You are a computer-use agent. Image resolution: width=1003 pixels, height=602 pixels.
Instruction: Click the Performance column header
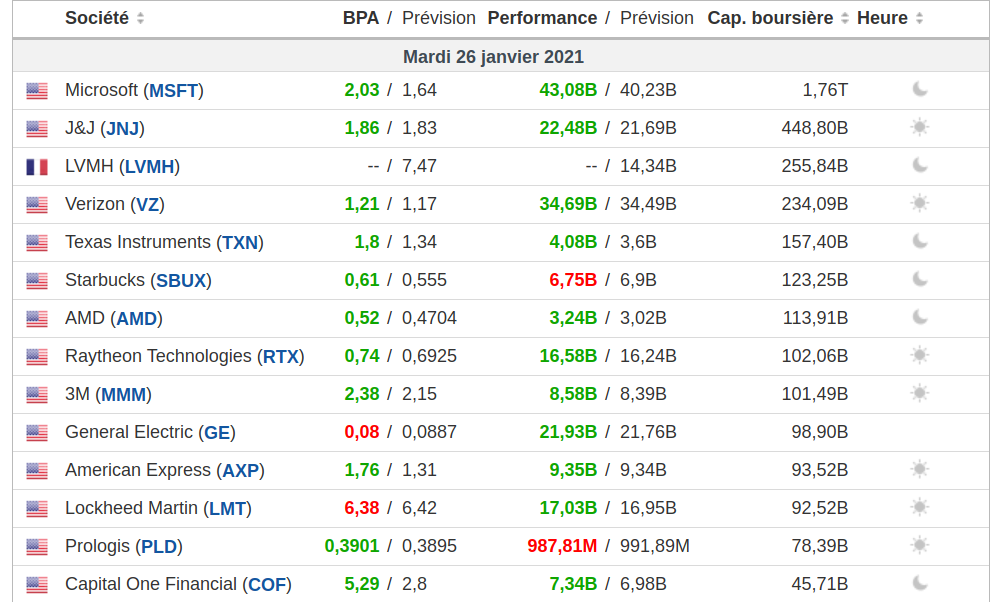coord(542,18)
